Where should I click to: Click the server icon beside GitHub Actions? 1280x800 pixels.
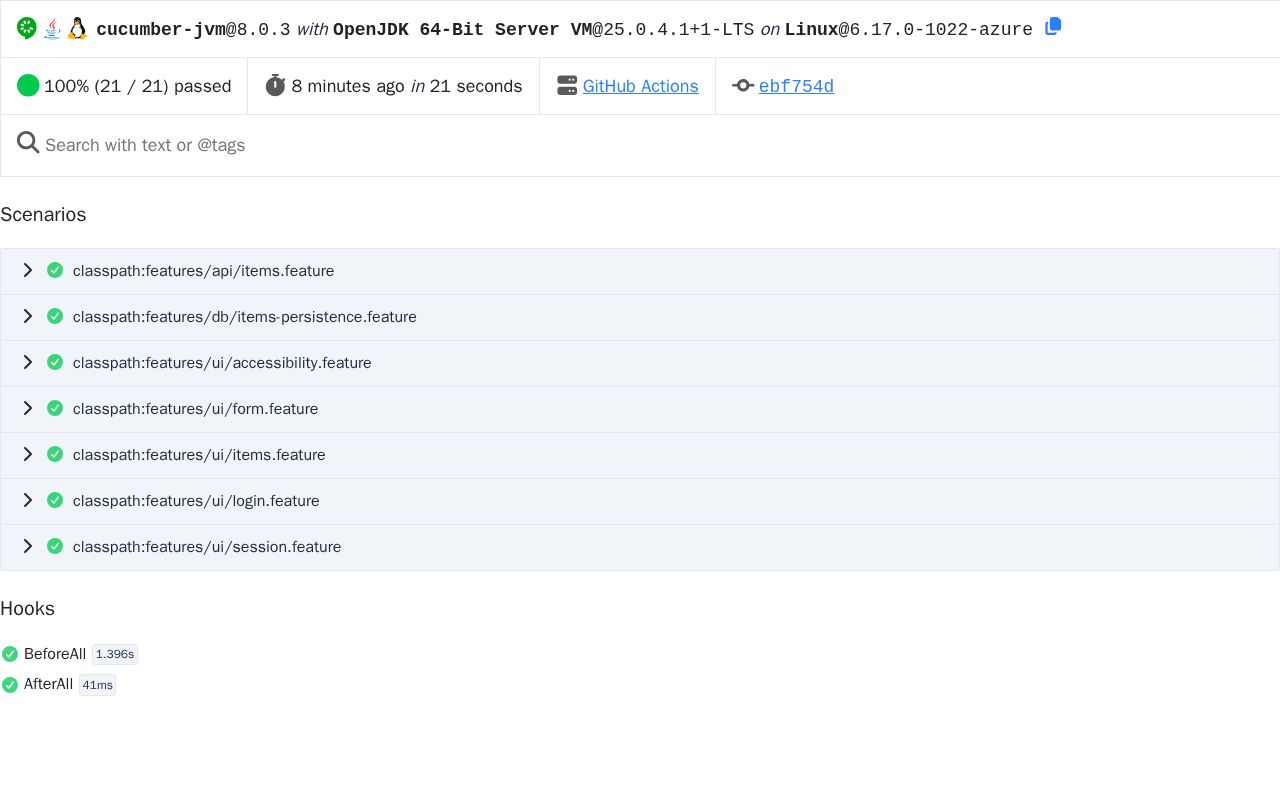pyautogui.click(x=567, y=86)
